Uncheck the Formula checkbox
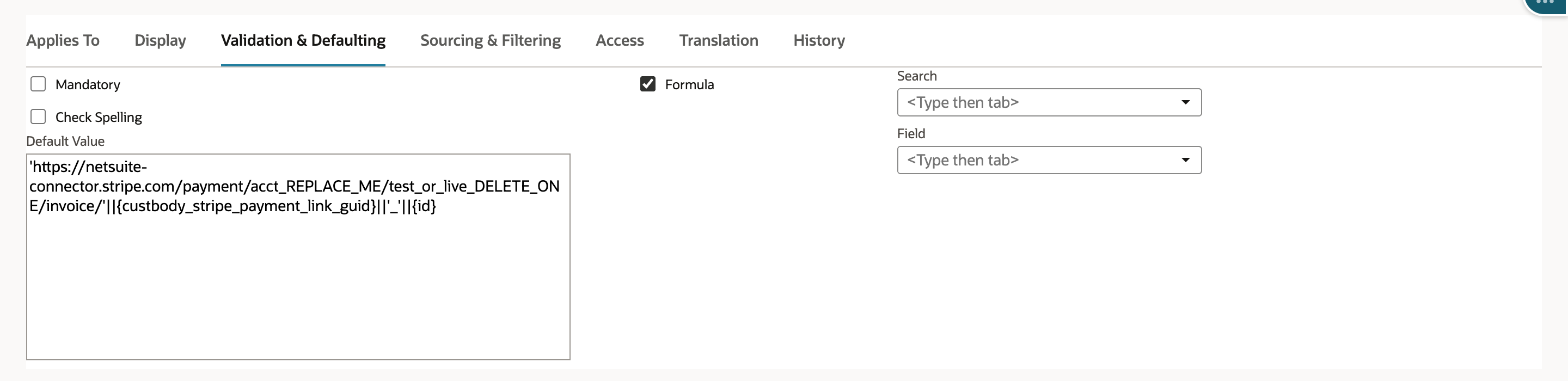Screen dimensions: 1568x381 click(648, 84)
